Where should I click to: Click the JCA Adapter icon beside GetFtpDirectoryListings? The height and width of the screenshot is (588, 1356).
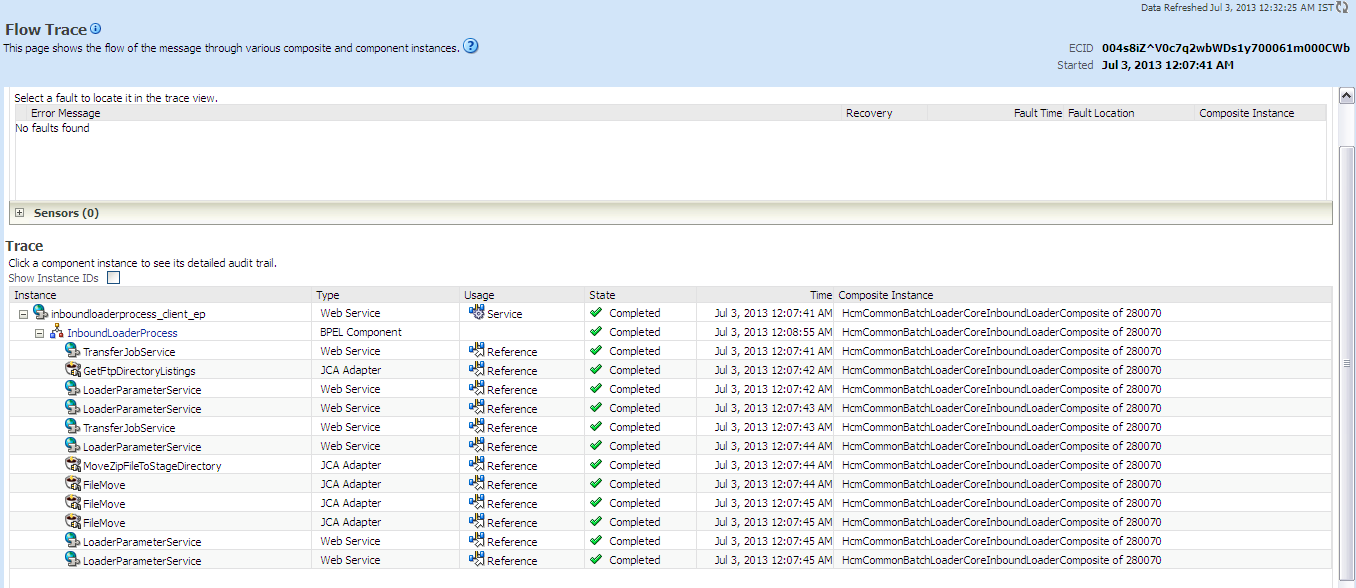(71, 370)
